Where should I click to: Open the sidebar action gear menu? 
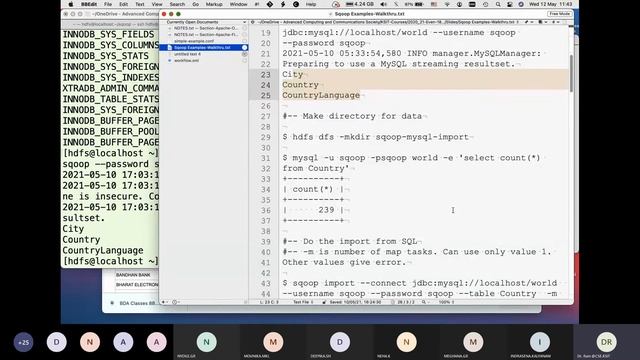pyautogui.click(x=175, y=302)
